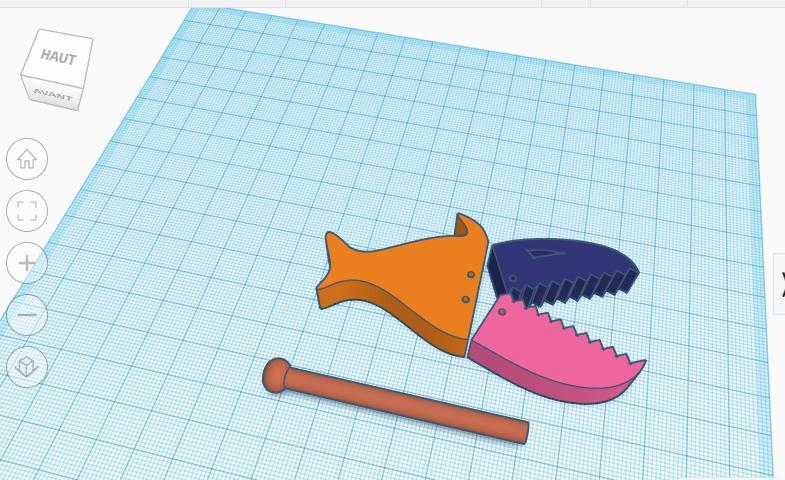
Task: Click the AVANT face of view cube
Action: coord(53,94)
